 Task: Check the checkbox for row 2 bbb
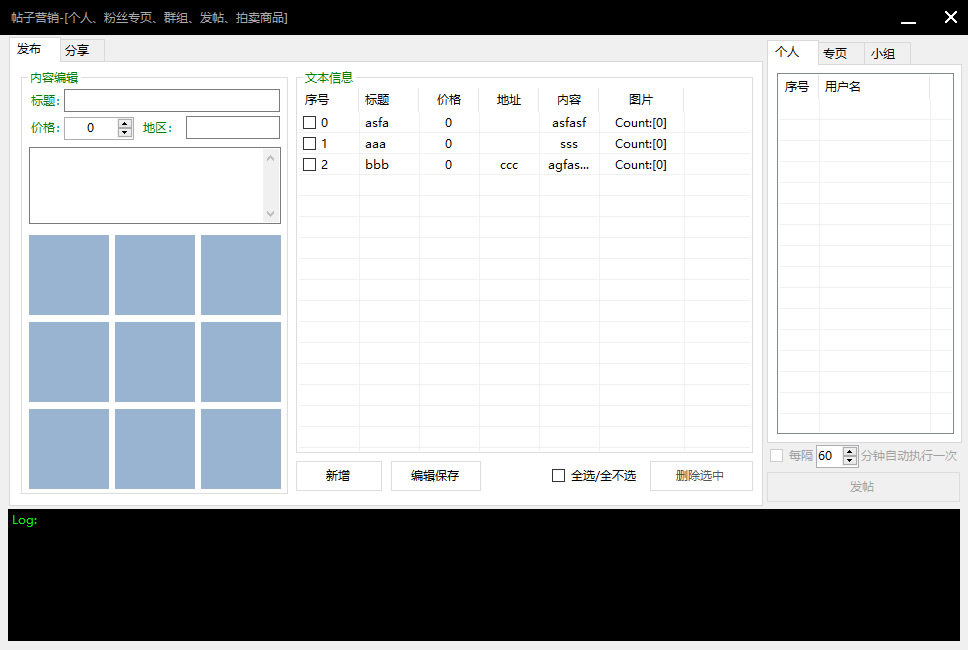pyautogui.click(x=310, y=165)
